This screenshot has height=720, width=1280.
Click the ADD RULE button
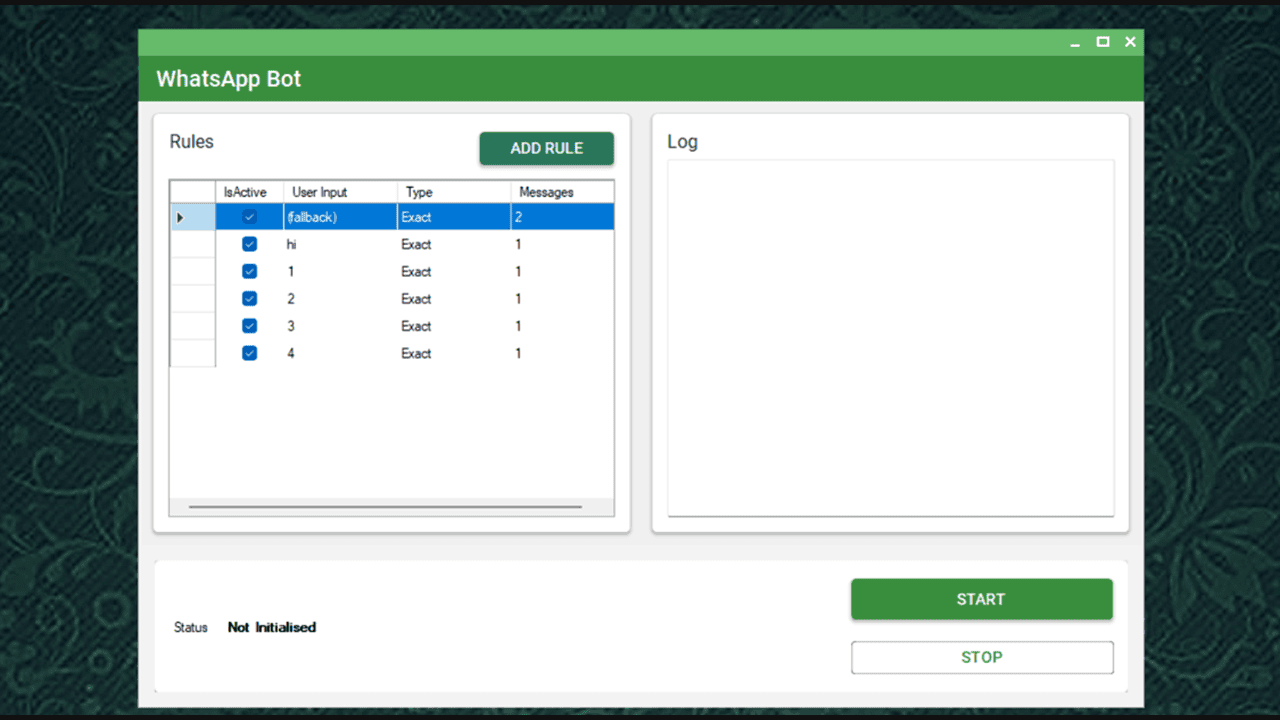546,148
